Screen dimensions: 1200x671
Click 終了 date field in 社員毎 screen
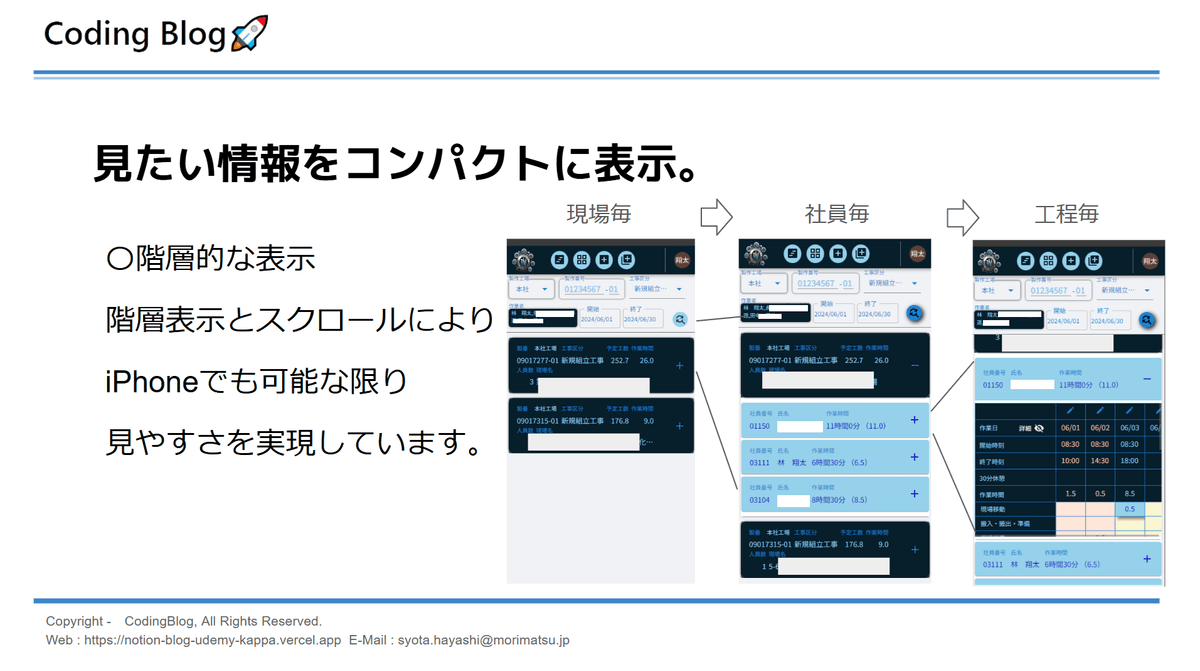[877, 313]
